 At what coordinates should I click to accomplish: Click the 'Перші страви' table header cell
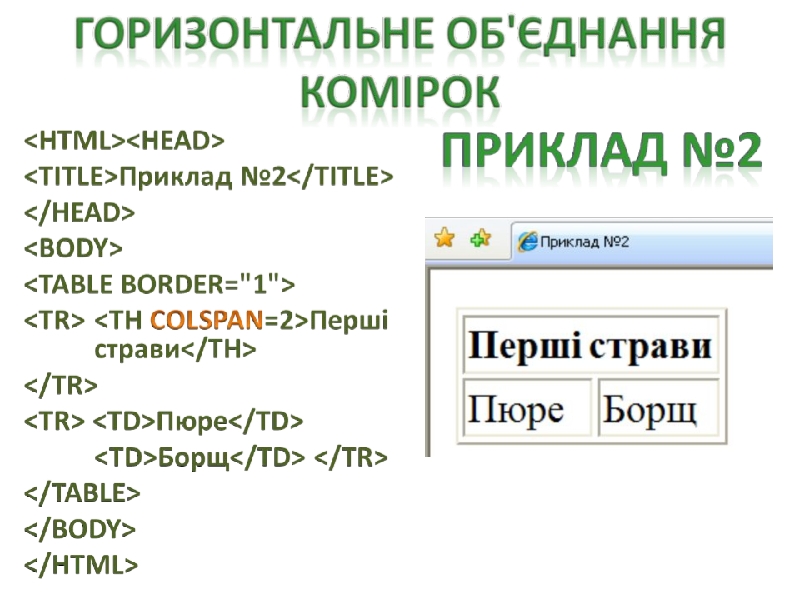tap(591, 344)
